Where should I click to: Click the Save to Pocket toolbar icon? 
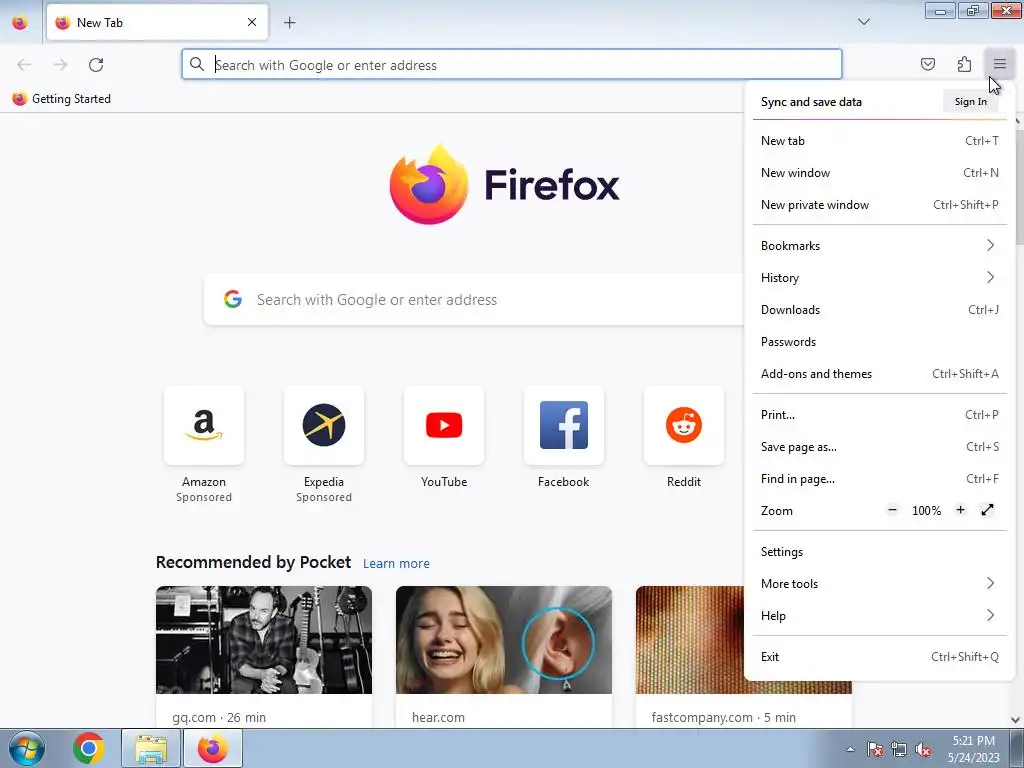927,64
